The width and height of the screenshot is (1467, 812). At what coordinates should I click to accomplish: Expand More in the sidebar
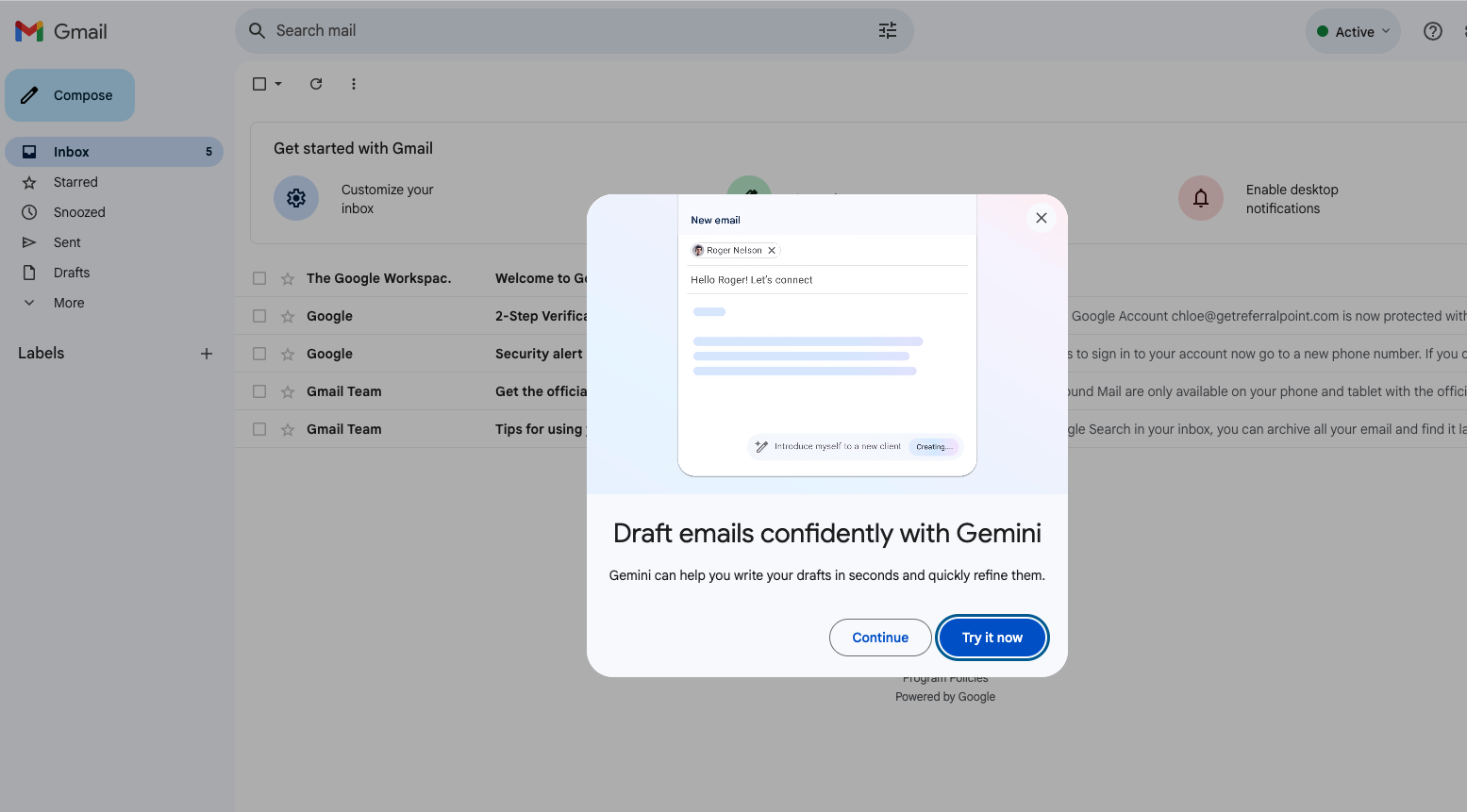click(69, 303)
